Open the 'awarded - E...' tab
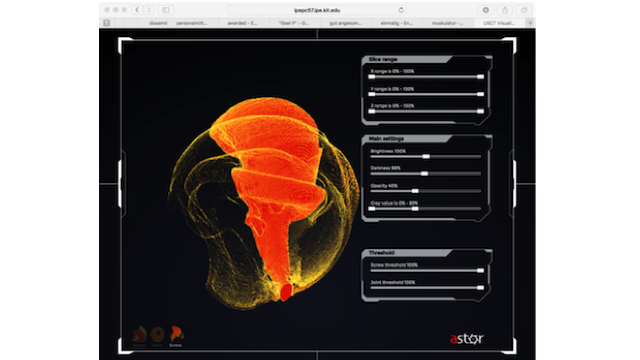Image resolution: width=640 pixels, height=360 pixels. 242,23
